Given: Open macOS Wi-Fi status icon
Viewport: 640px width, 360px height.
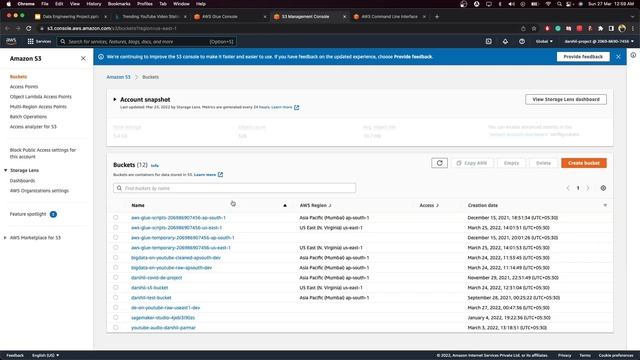Looking at the screenshot, I should pos(548,4).
